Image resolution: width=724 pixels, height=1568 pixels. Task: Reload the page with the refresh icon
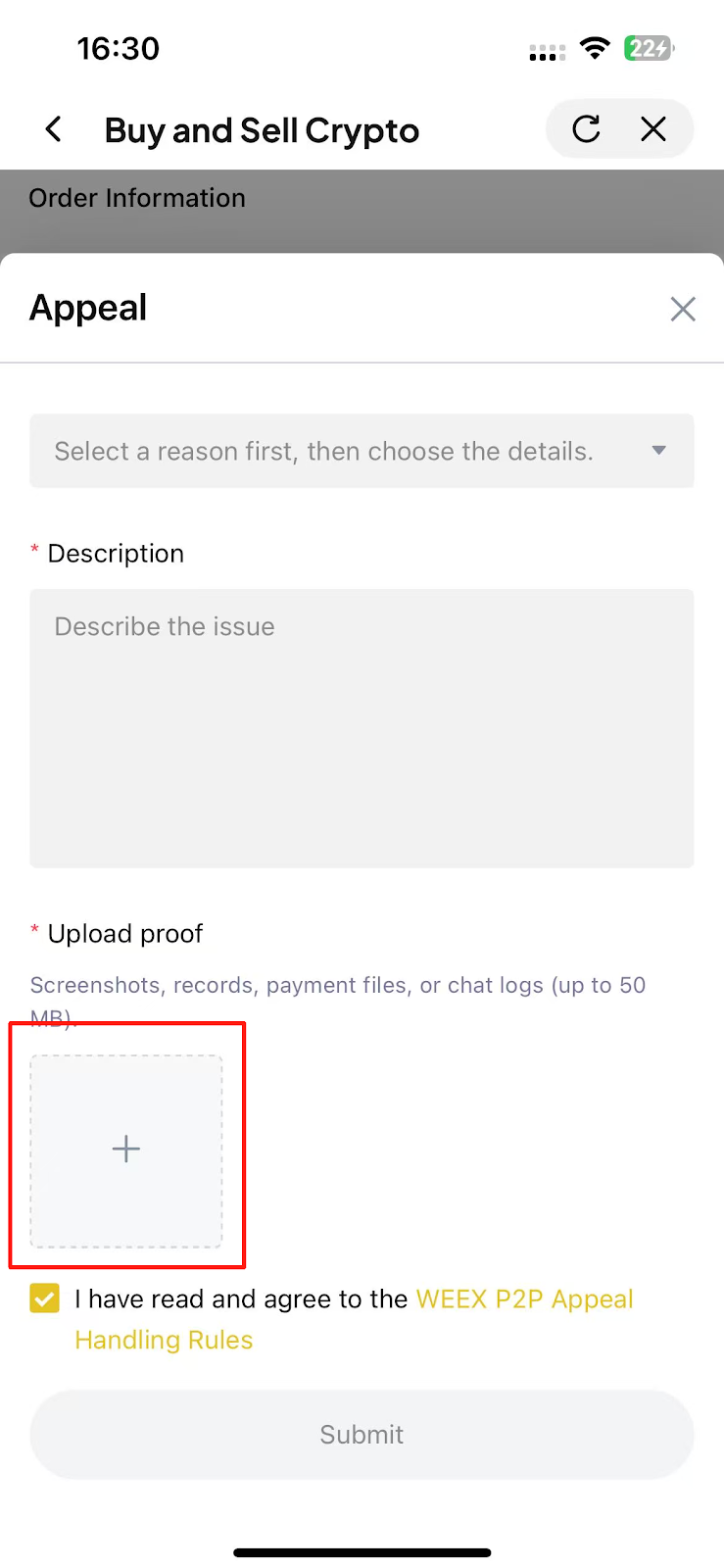(586, 129)
